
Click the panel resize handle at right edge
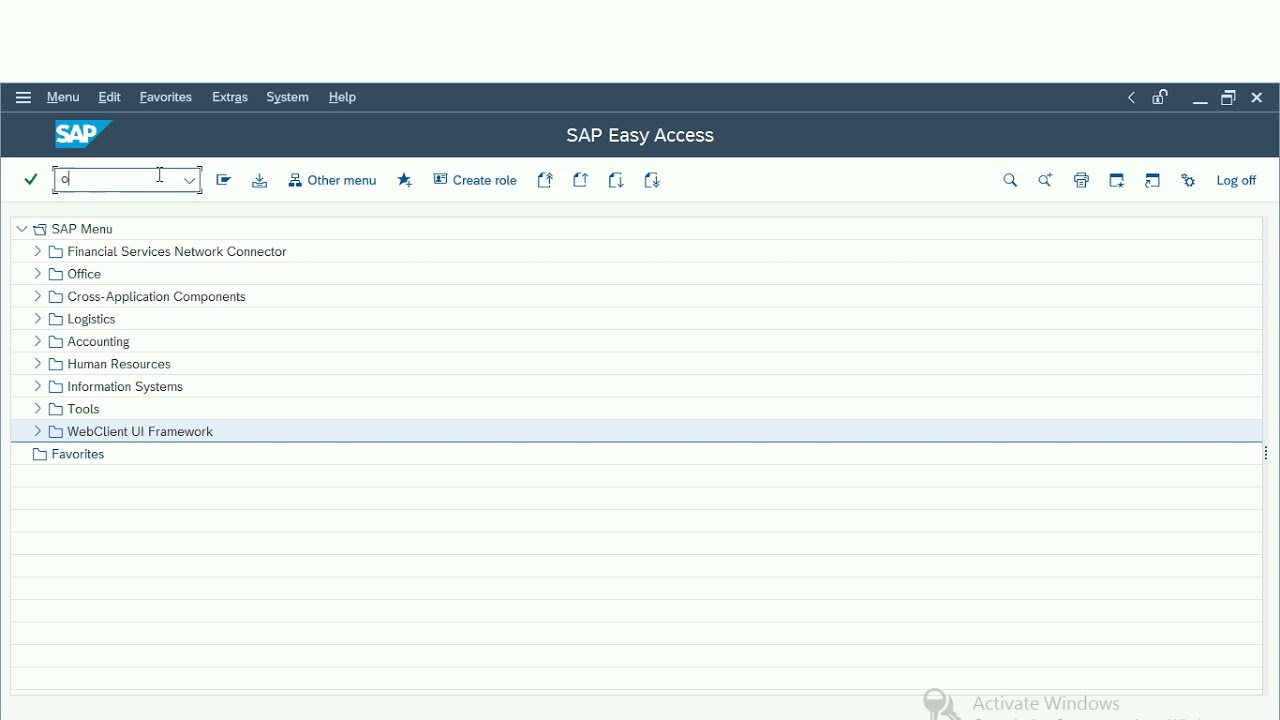click(x=1267, y=453)
